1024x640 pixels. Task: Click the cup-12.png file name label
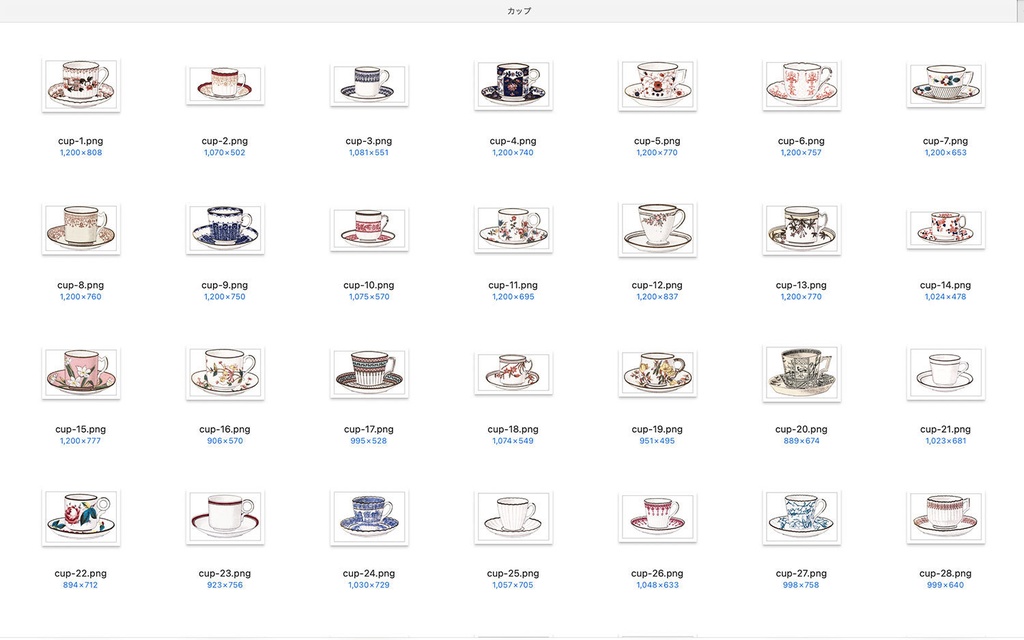click(657, 285)
